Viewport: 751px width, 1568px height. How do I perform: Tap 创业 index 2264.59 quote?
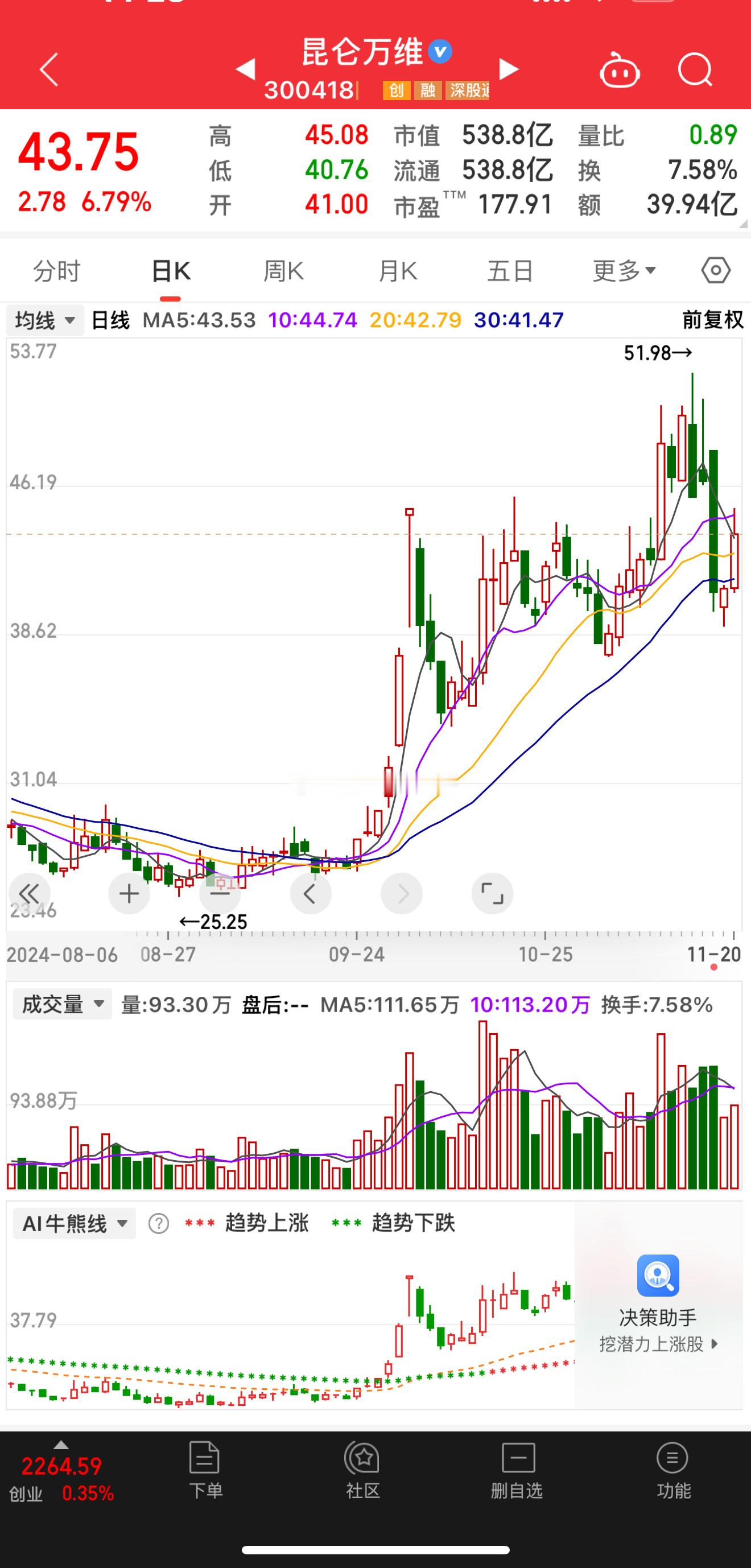(x=61, y=1479)
